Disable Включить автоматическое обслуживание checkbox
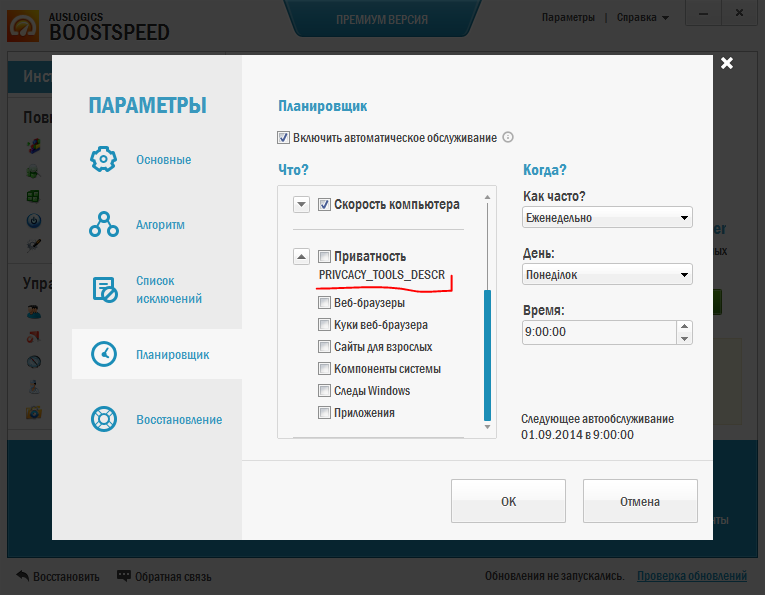 (x=283, y=138)
